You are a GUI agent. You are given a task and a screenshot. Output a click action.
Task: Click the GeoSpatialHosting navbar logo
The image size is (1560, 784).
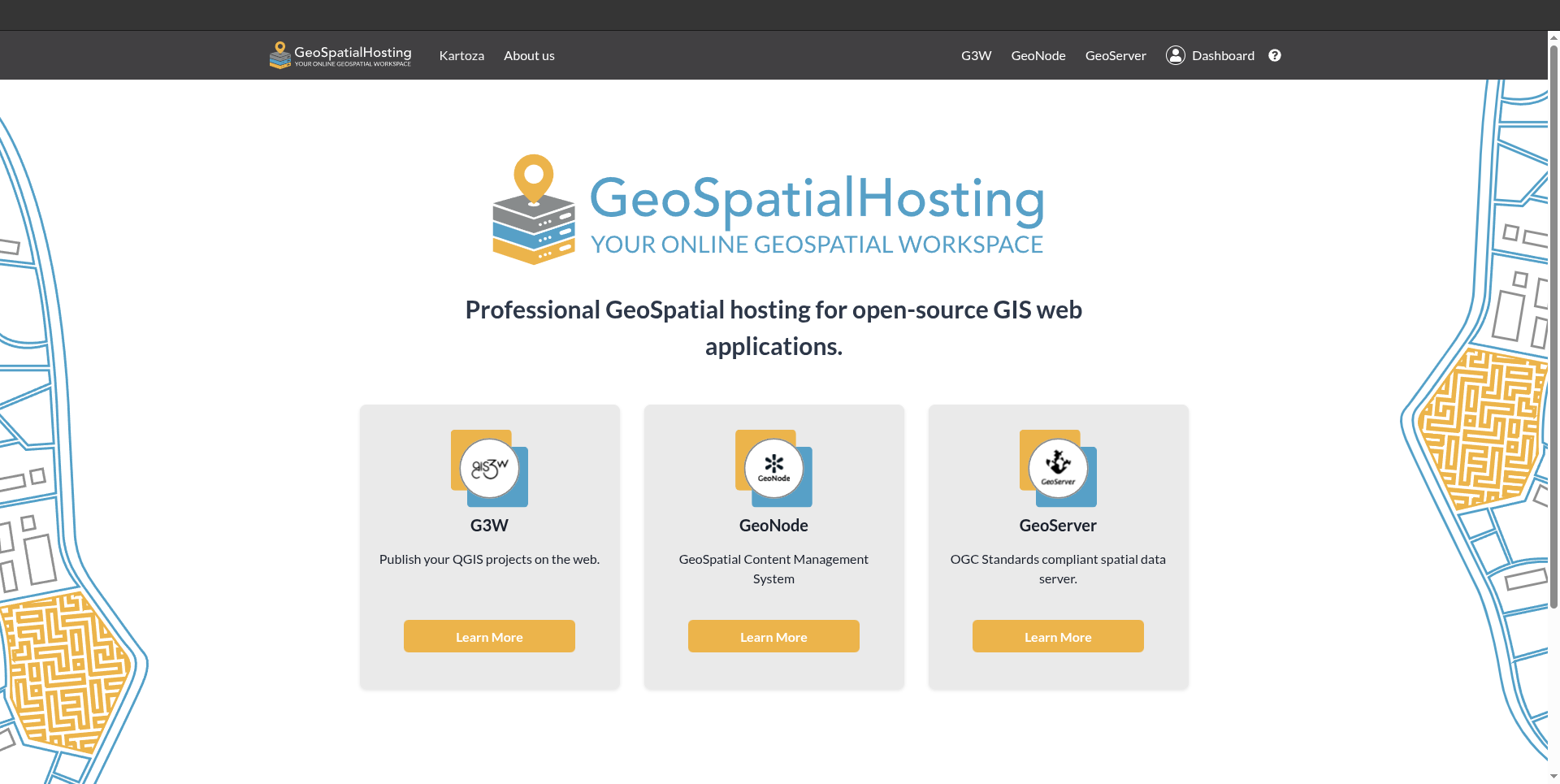tap(340, 55)
